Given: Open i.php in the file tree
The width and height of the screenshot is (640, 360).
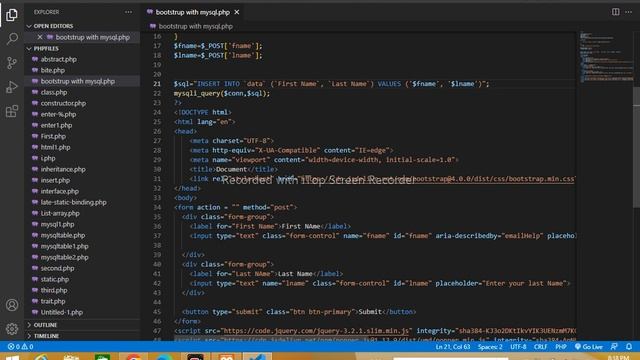Looking at the screenshot, I should click(48, 158).
